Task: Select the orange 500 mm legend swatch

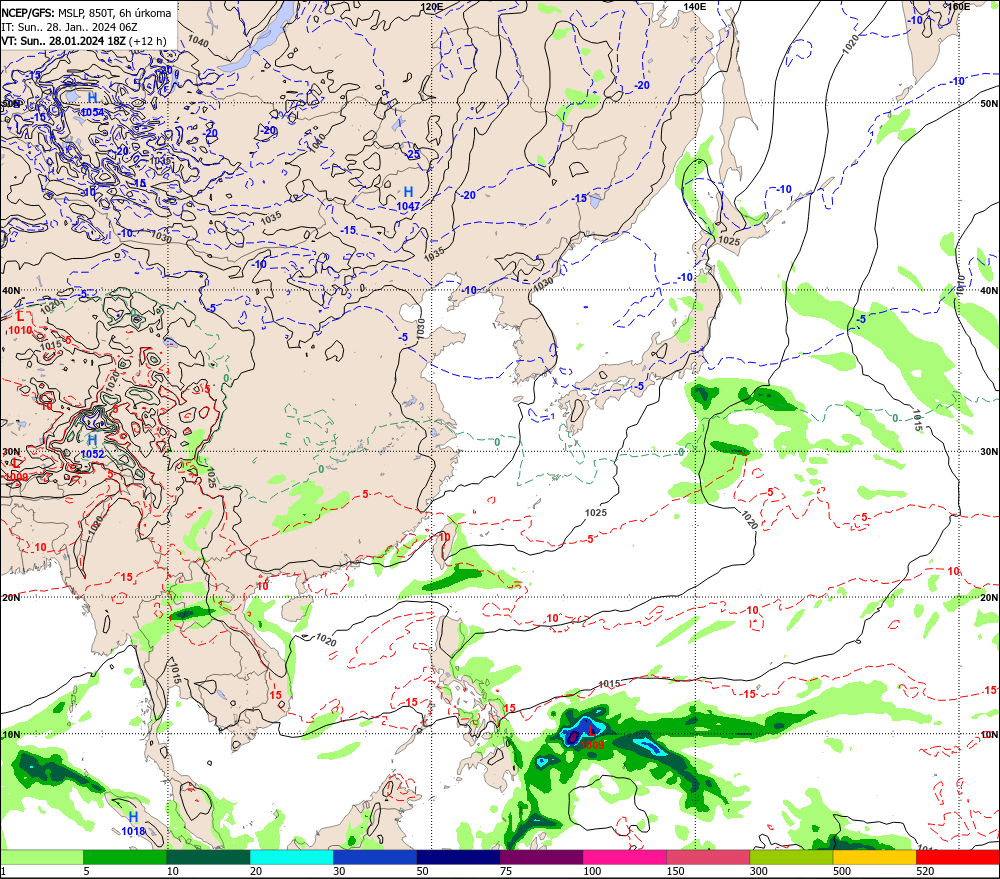Action: click(875, 857)
